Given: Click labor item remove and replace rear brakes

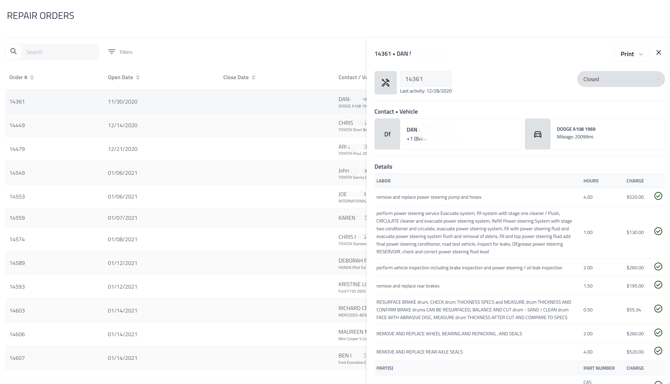Looking at the screenshot, I should click(408, 286).
